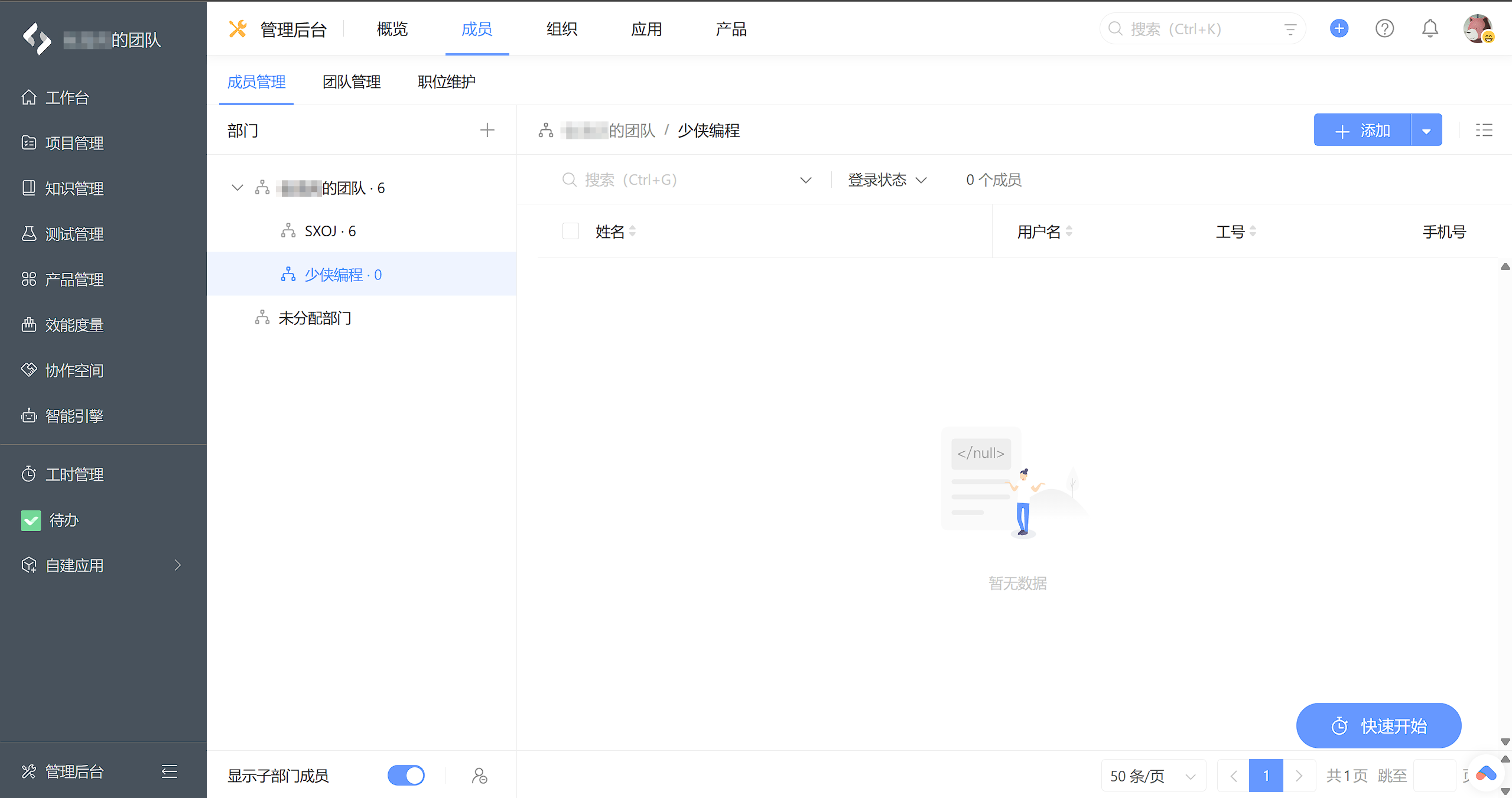Check the select-all checkbox in member table
Image resolution: width=1512 pixels, height=798 pixels.
tap(570, 231)
